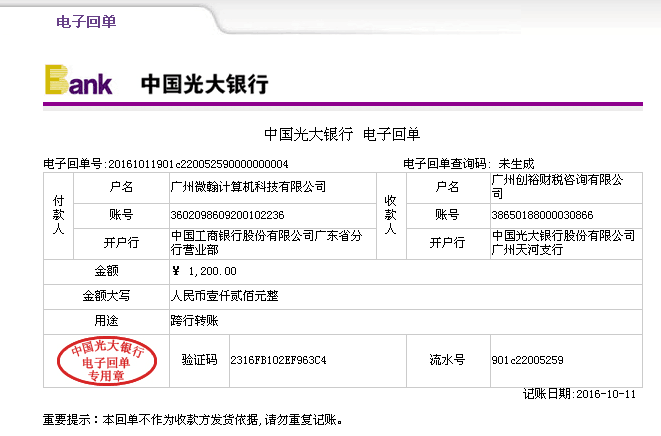
Task: Click the red 电子回单专用章 stamp
Action: [107, 361]
